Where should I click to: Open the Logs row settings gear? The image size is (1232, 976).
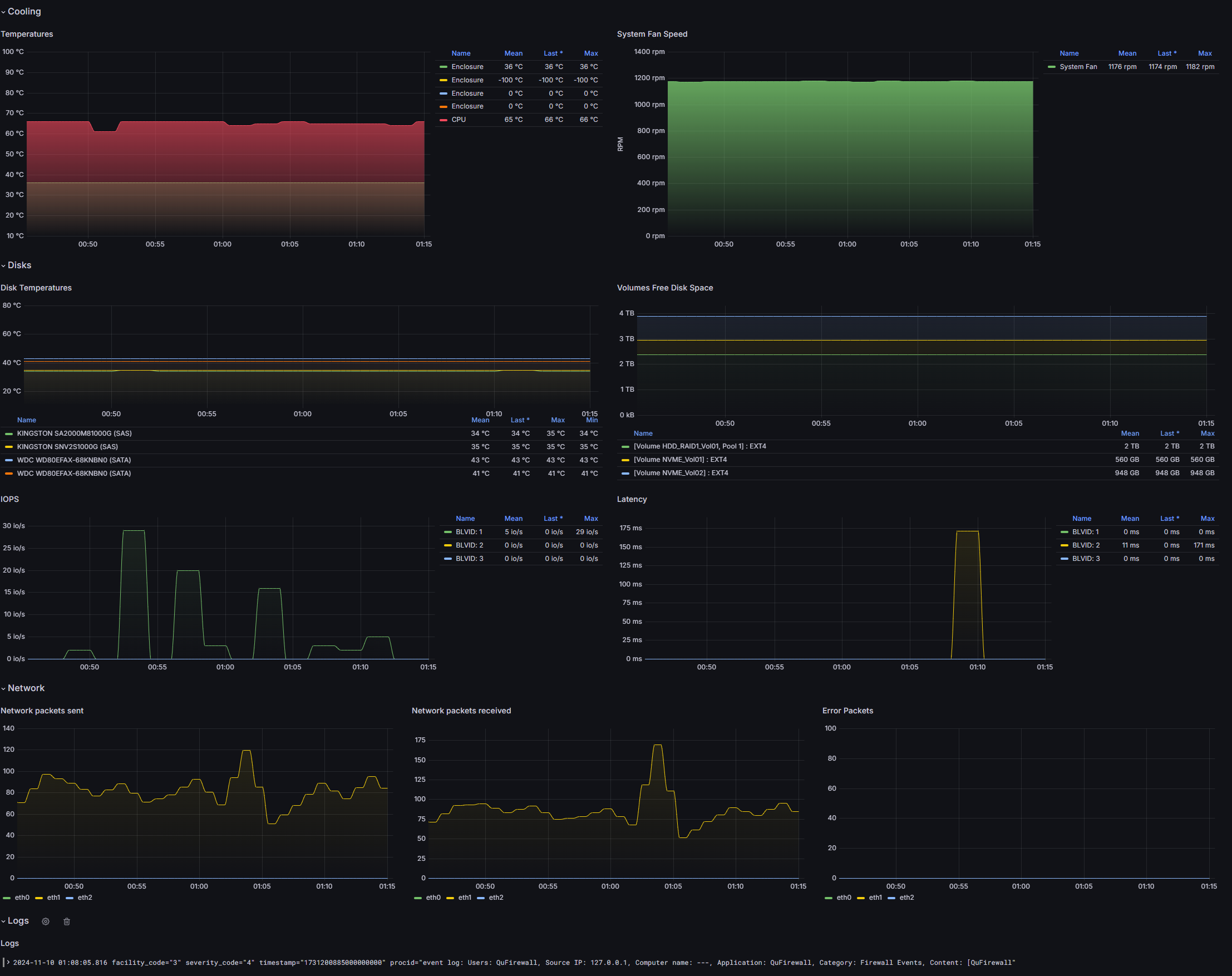(x=46, y=921)
